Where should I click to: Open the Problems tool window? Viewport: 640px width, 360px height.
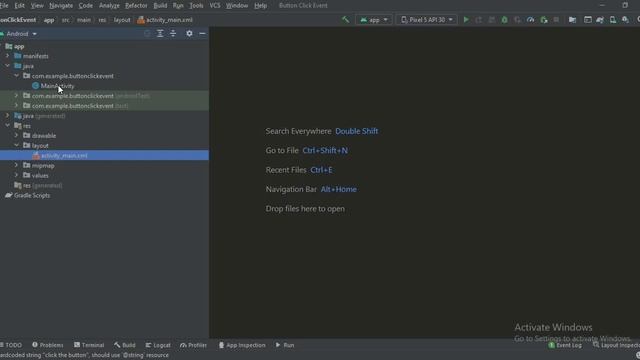(x=48, y=345)
